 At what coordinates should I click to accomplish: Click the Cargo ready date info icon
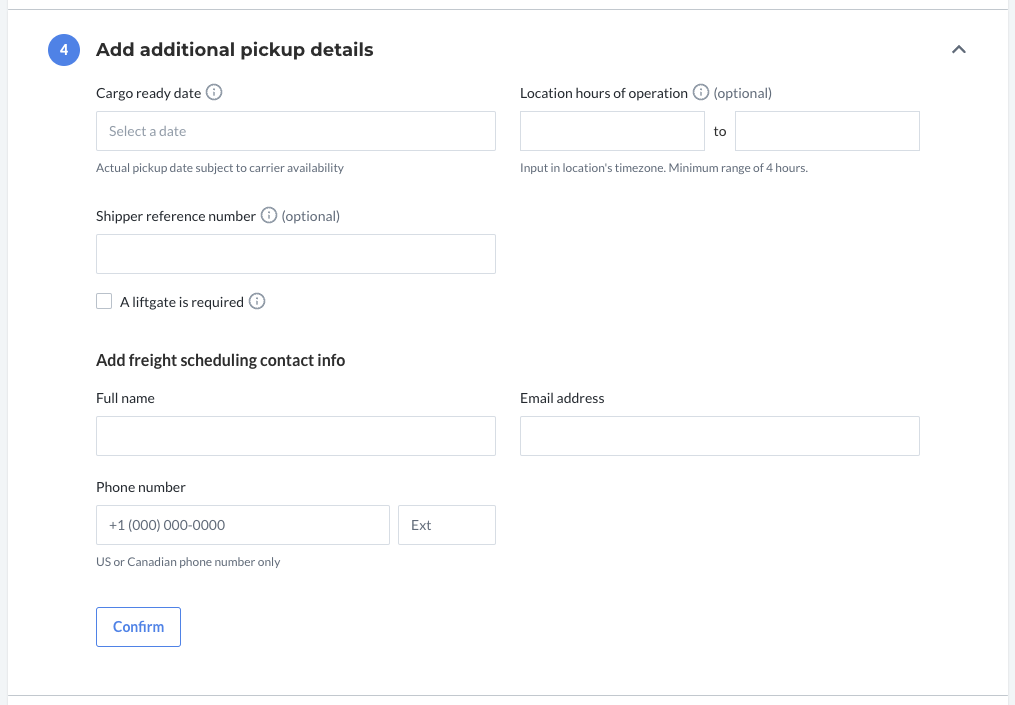tap(214, 93)
